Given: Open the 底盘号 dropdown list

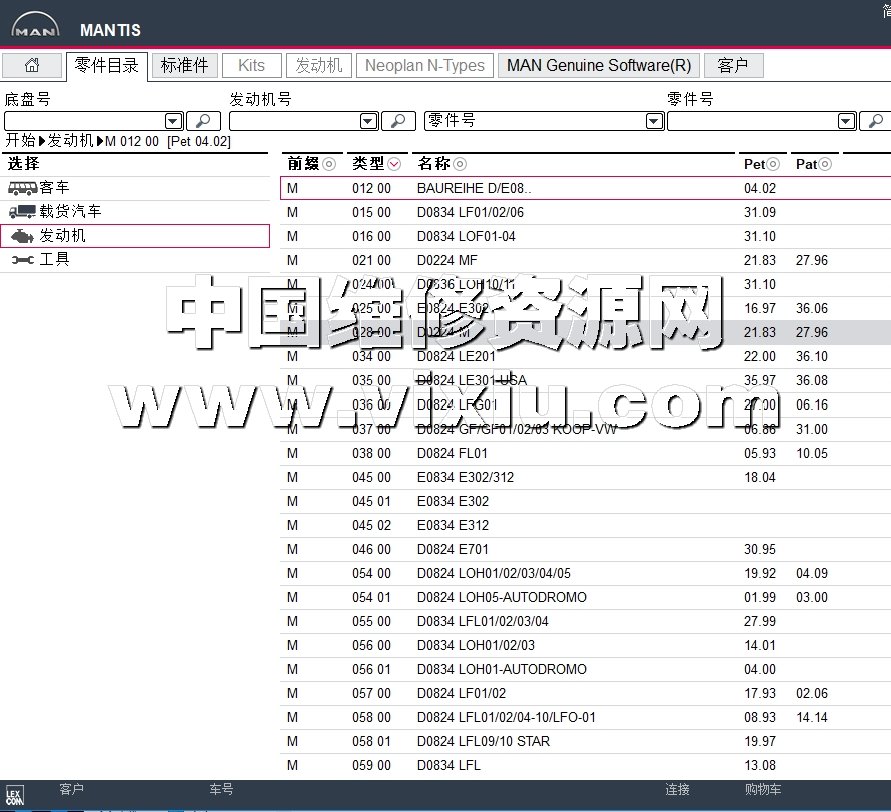Looking at the screenshot, I should point(173,121).
